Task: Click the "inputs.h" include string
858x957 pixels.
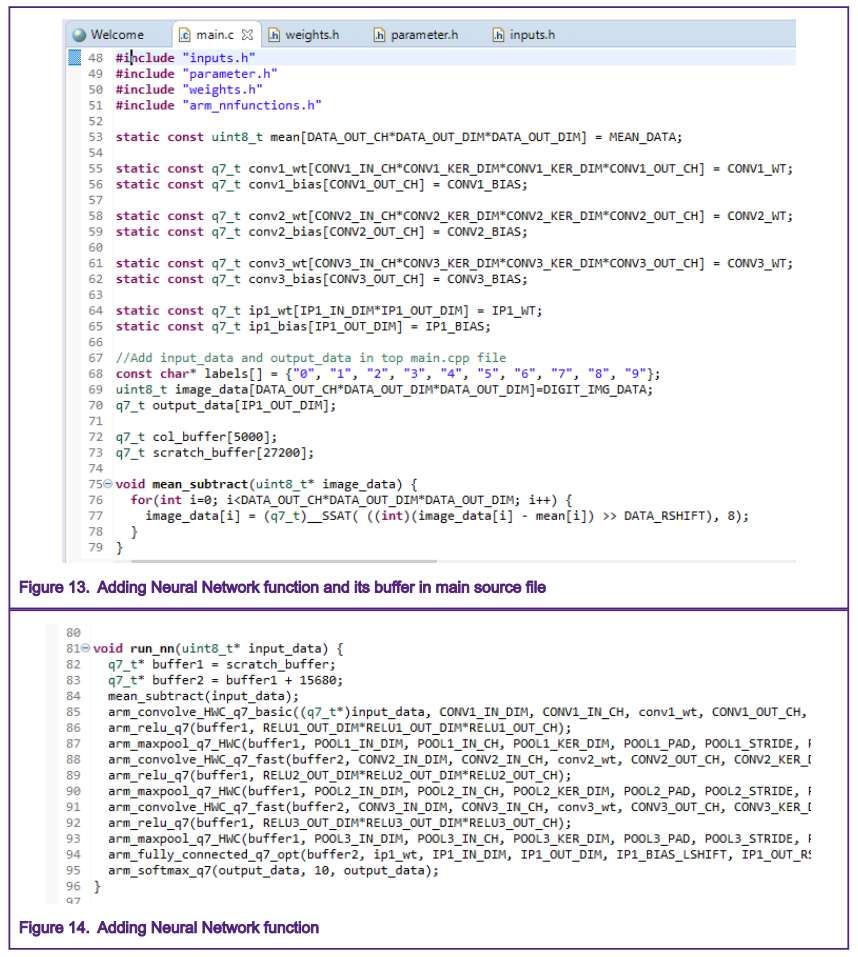Action: click(219, 58)
